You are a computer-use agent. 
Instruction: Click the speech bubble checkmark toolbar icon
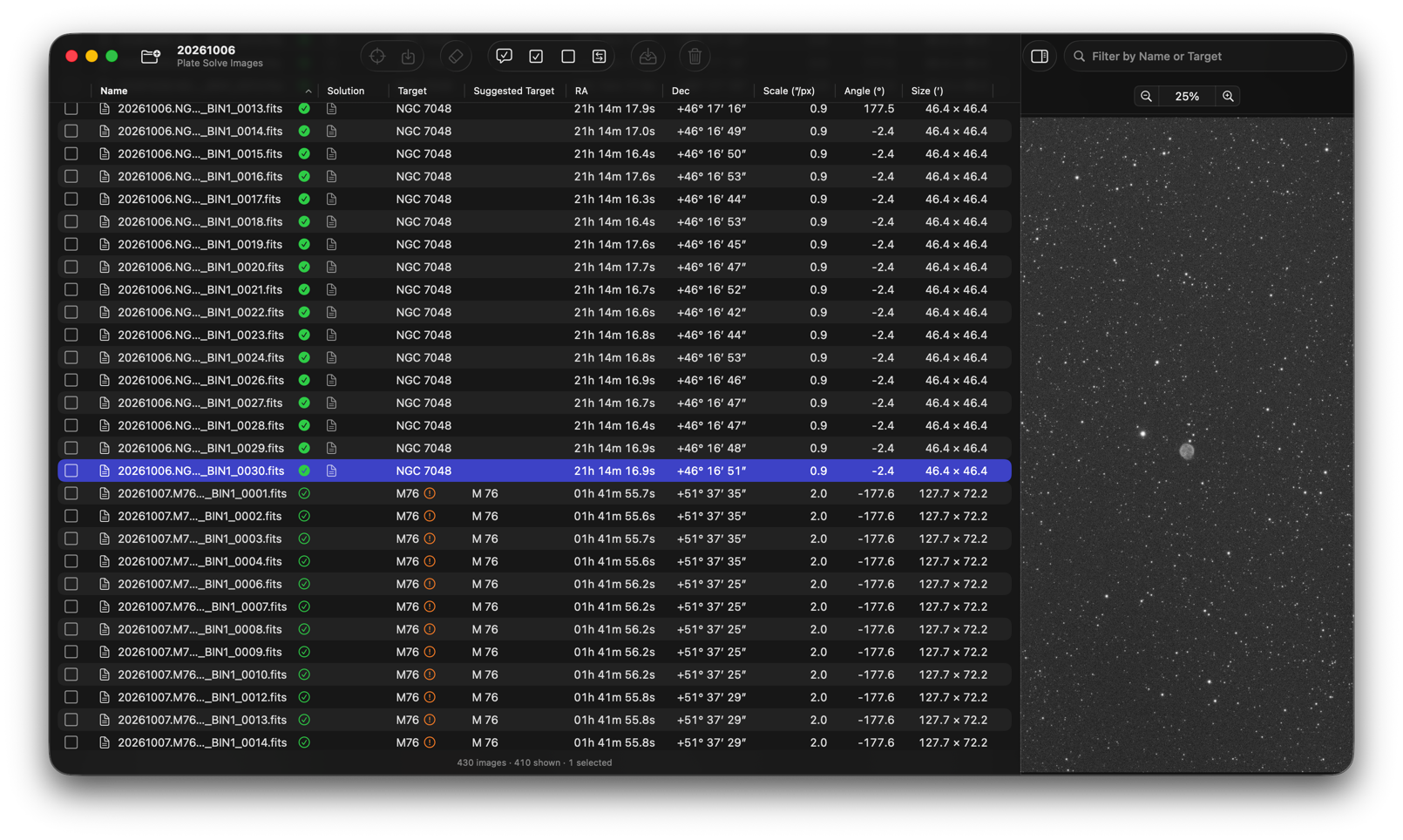(x=504, y=57)
